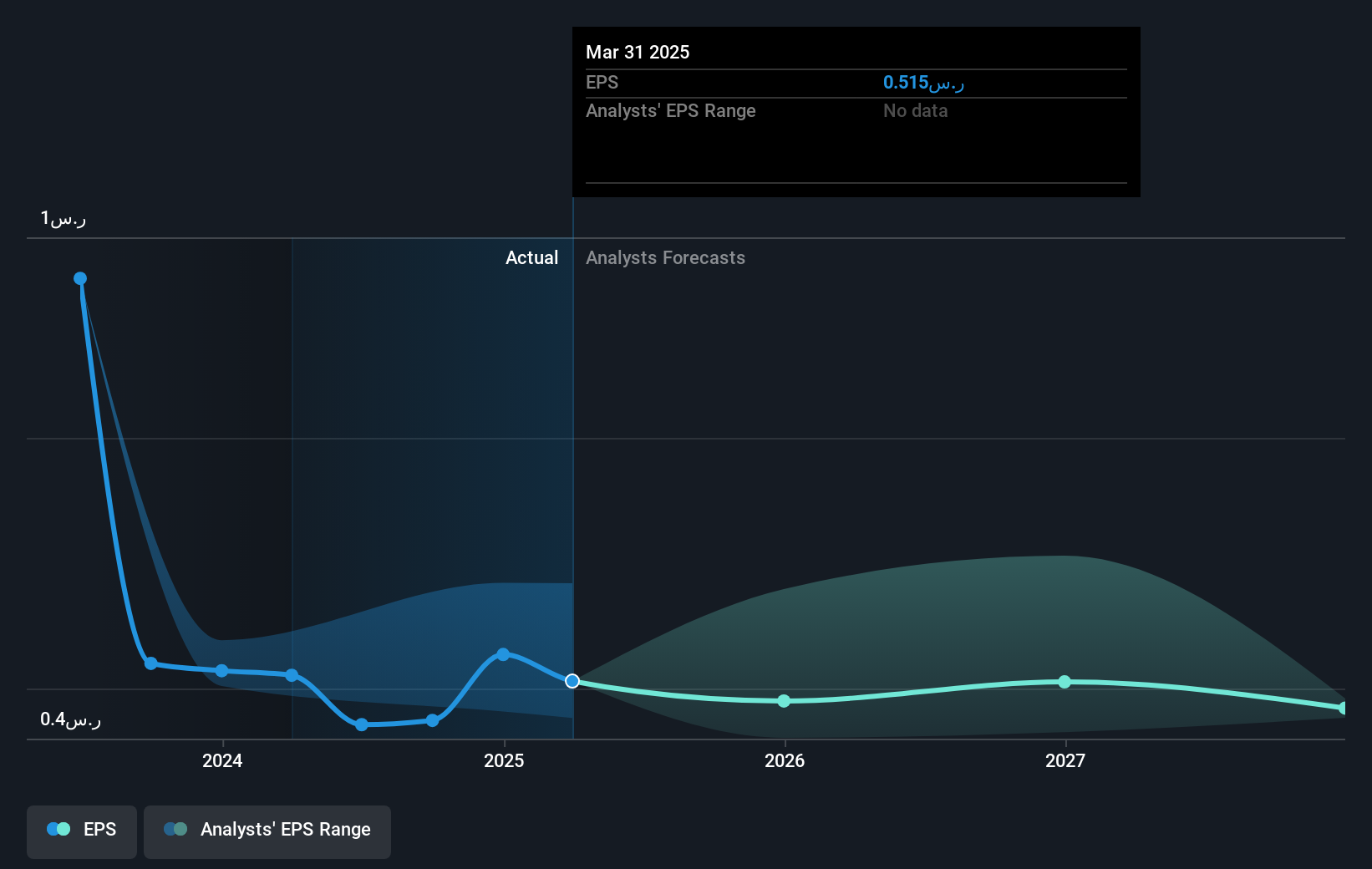Click the 2027 forecast EPS point
This screenshot has height=869, width=1372.
click(x=1065, y=682)
